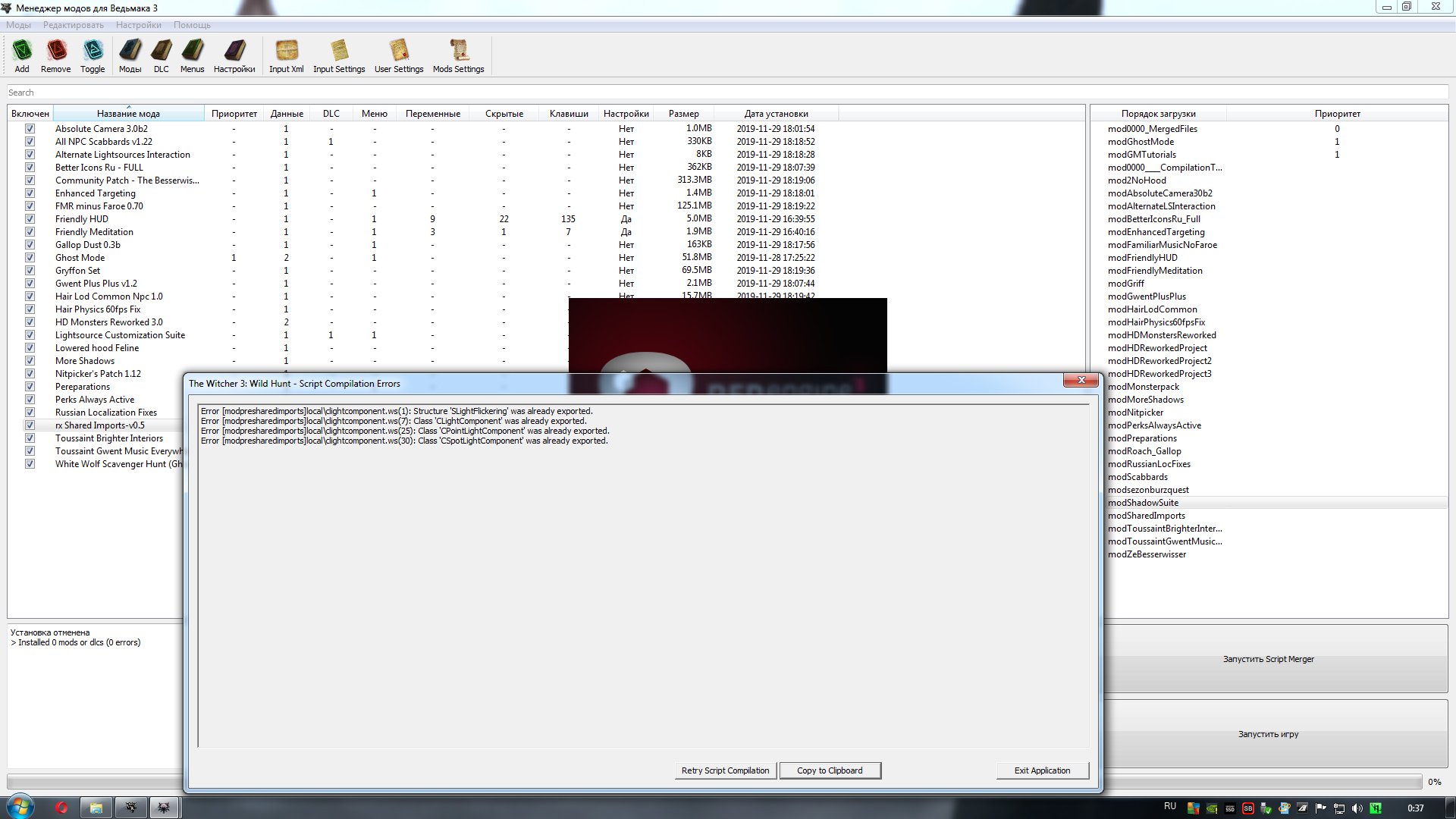Uncheck HD Monsters Reworked 3.0 mod
This screenshot has height=819, width=1456.
click(x=30, y=322)
